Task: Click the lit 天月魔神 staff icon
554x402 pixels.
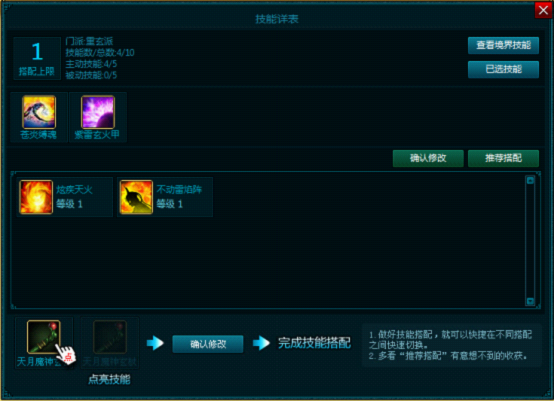Action: [x=44, y=337]
